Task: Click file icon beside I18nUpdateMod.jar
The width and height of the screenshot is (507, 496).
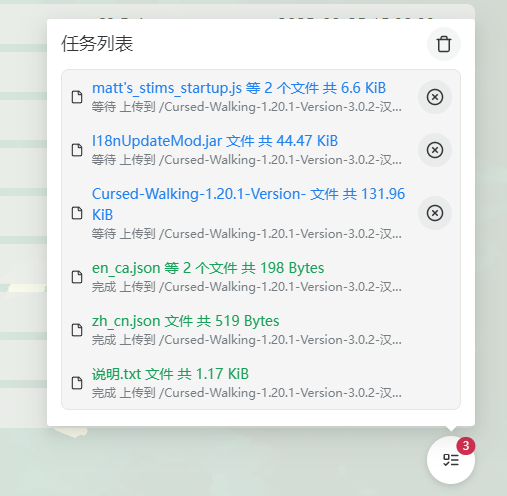Action: [77, 150]
